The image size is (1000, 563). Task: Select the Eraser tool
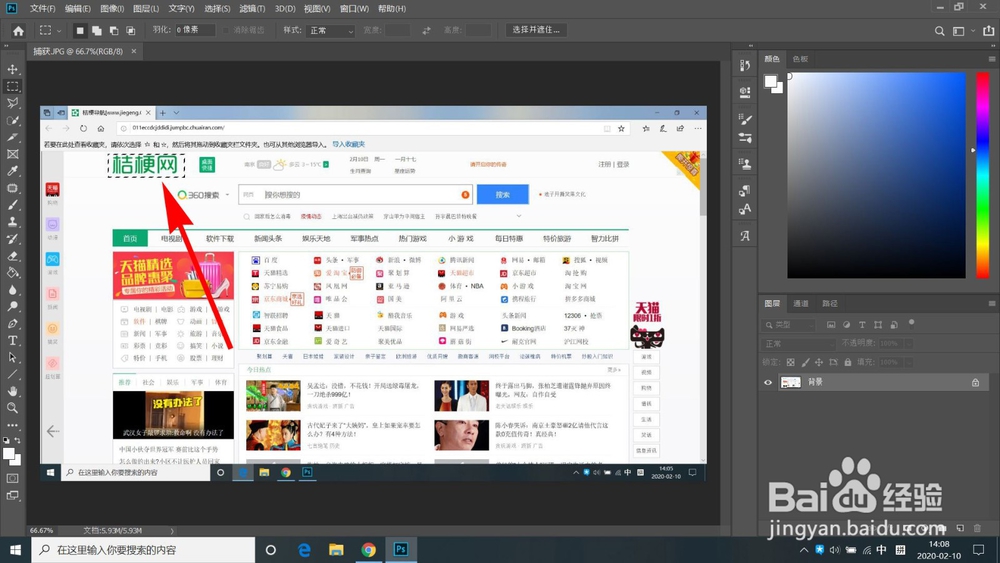(x=12, y=256)
